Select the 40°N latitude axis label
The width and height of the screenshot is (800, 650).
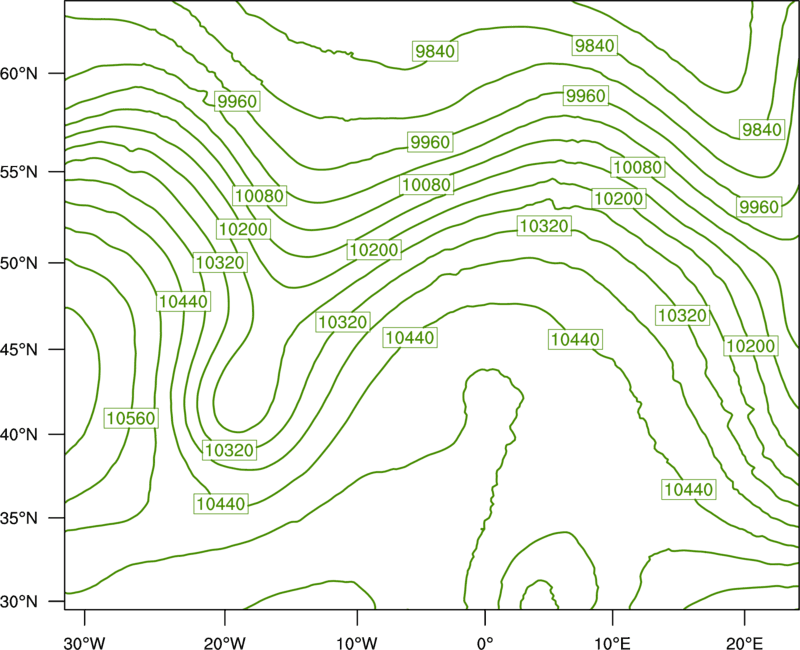[19, 435]
